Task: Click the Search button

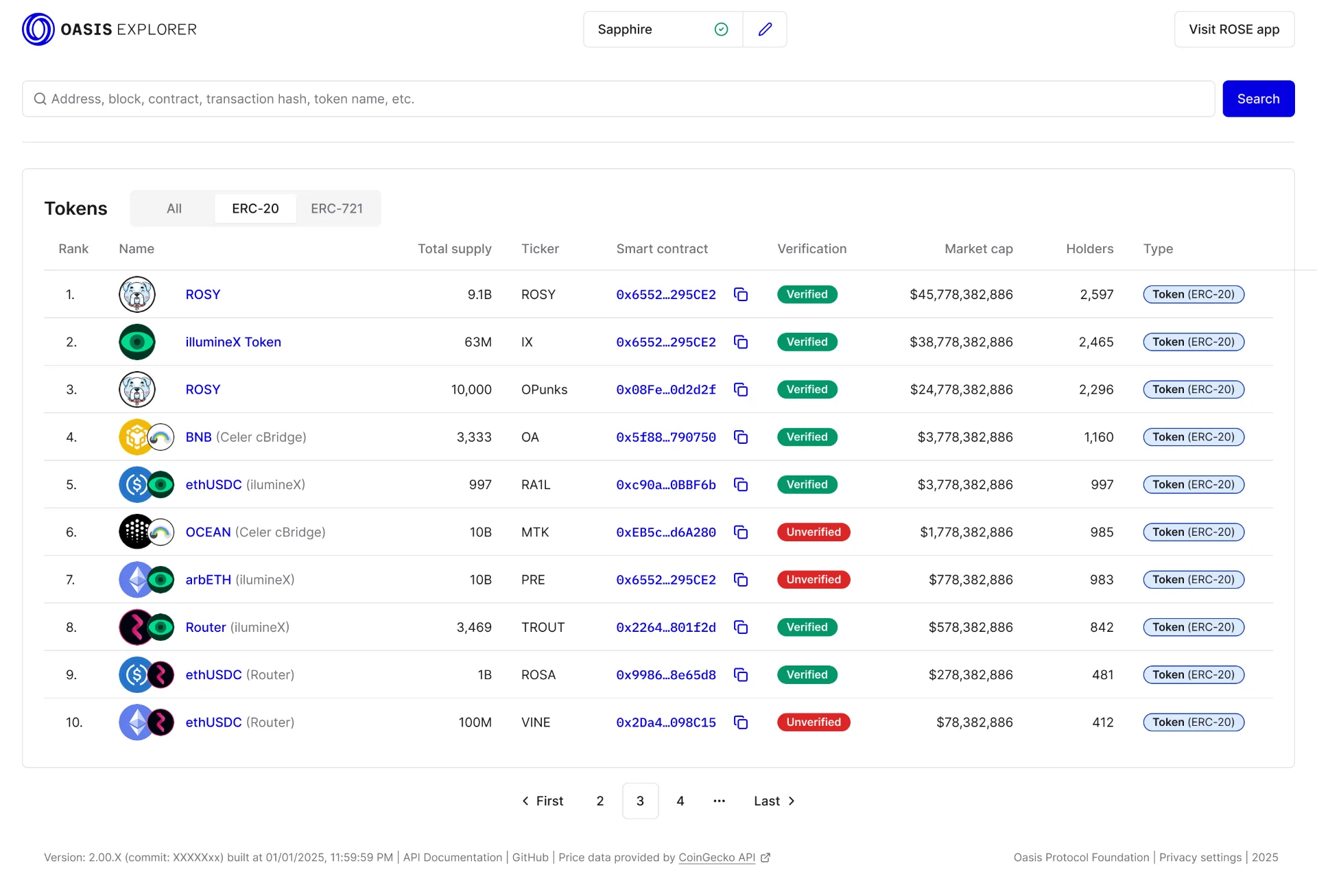Action: [1258, 99]
